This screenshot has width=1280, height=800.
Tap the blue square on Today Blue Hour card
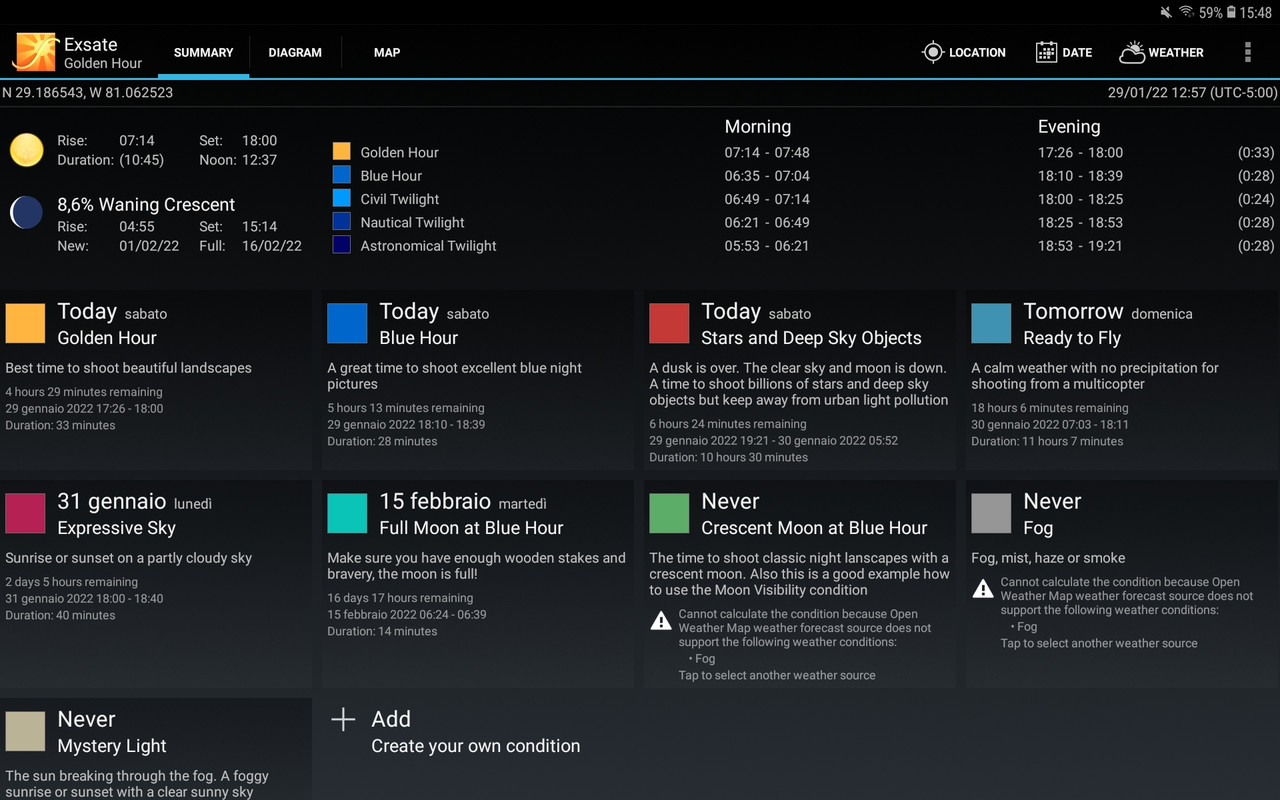(x=348, y=324)
